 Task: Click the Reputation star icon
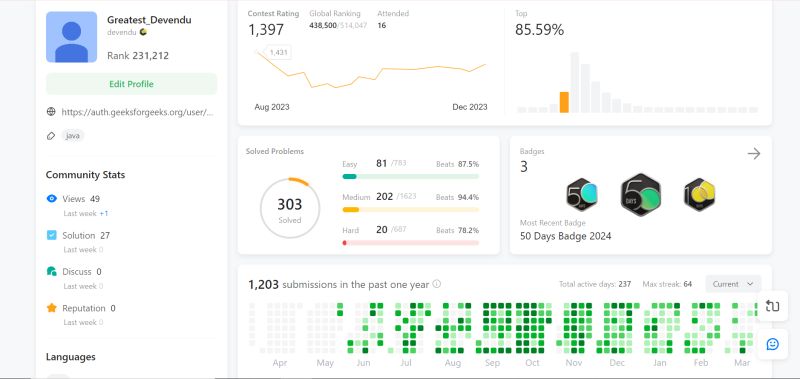pyautogui.click(x=52, y=308)
